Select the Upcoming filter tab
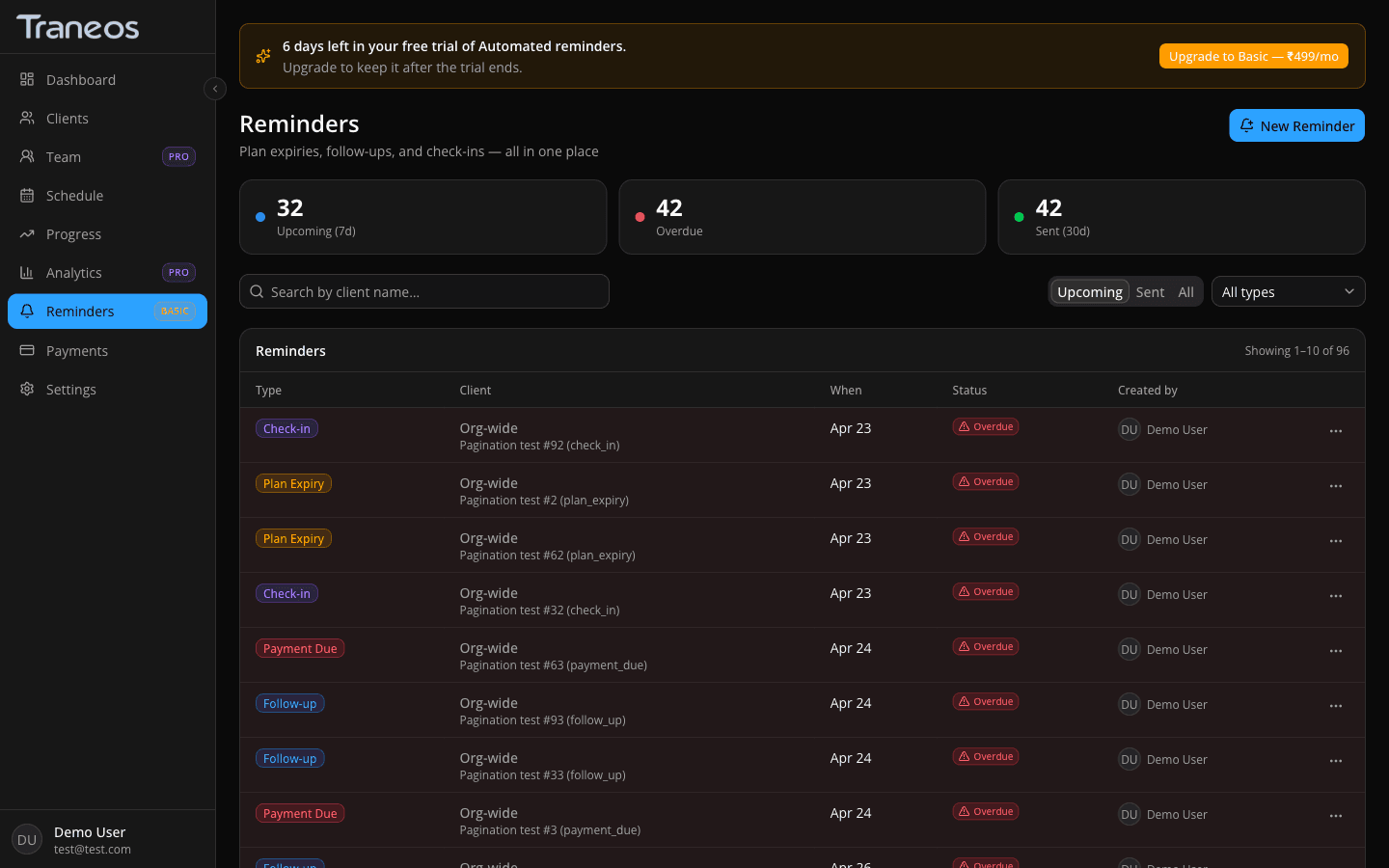Viewport: 1389px width, 868px height. pyautogui.click(x=1089, y=291)
